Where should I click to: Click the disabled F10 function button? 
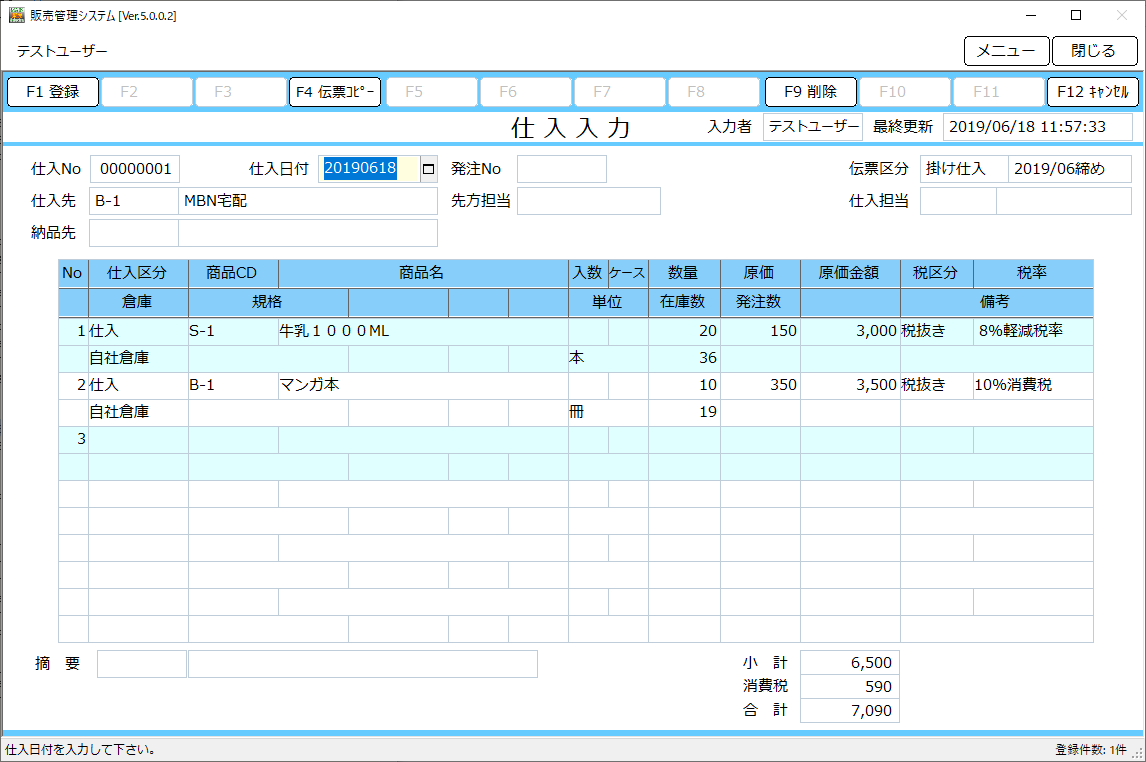coord(905,92)
